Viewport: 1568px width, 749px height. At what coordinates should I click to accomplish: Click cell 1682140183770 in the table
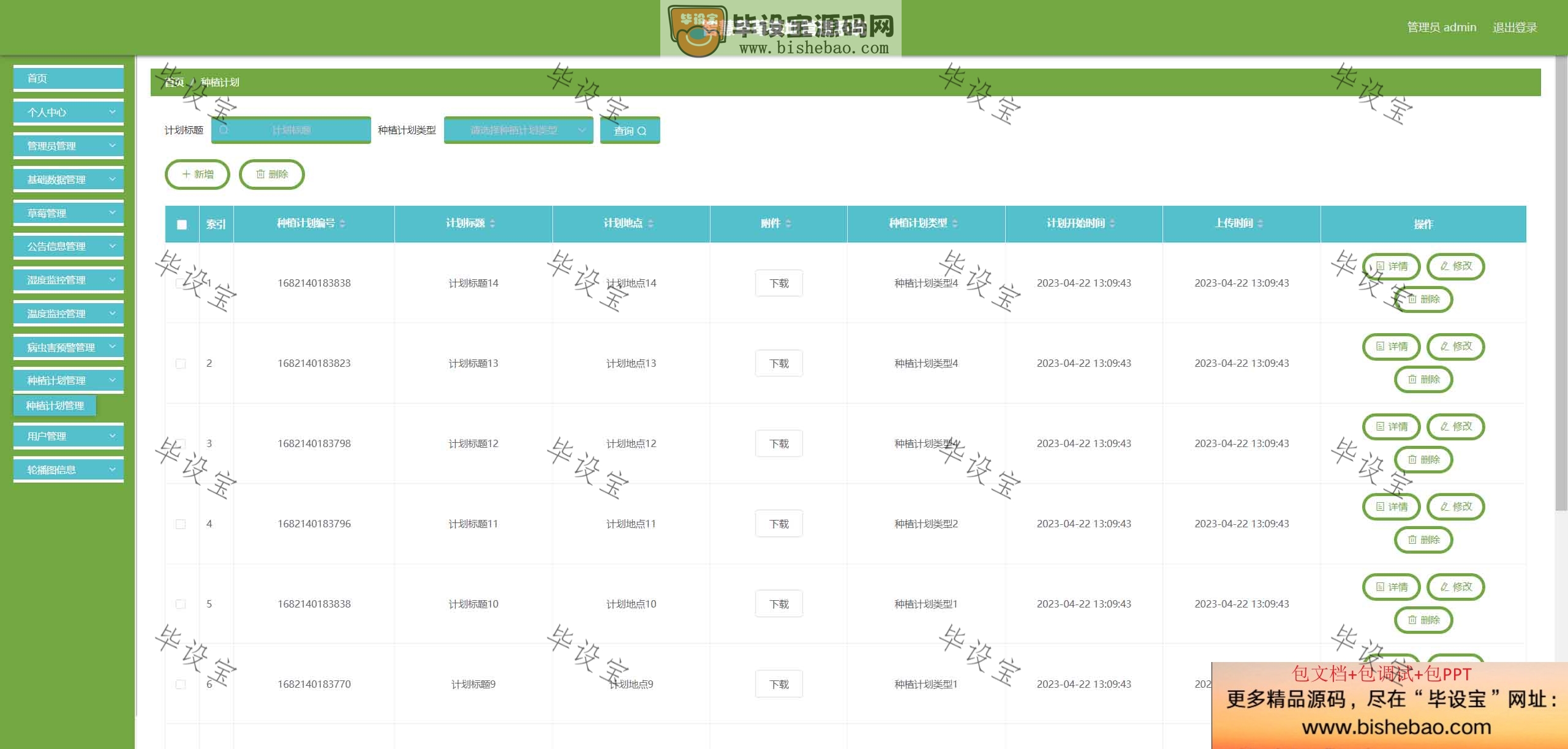[x=314, y=684]
